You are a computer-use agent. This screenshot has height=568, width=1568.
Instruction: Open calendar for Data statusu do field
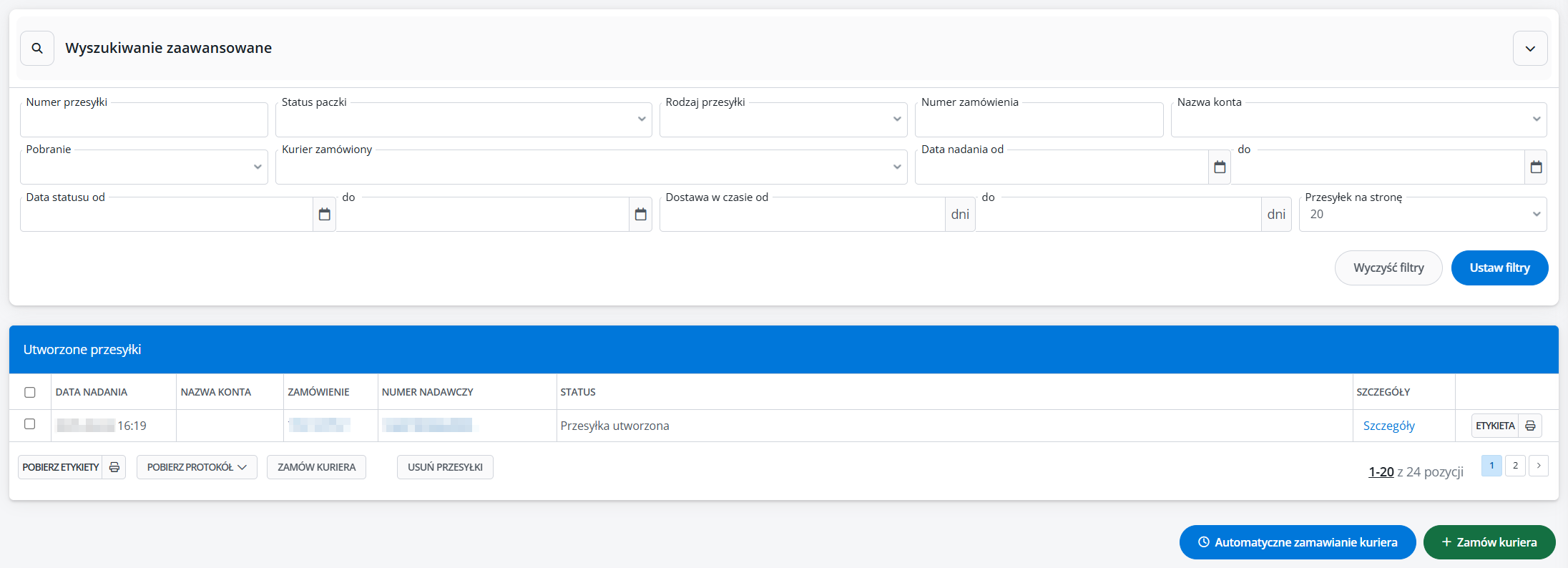pyautogui.click(x=640, y=215)
